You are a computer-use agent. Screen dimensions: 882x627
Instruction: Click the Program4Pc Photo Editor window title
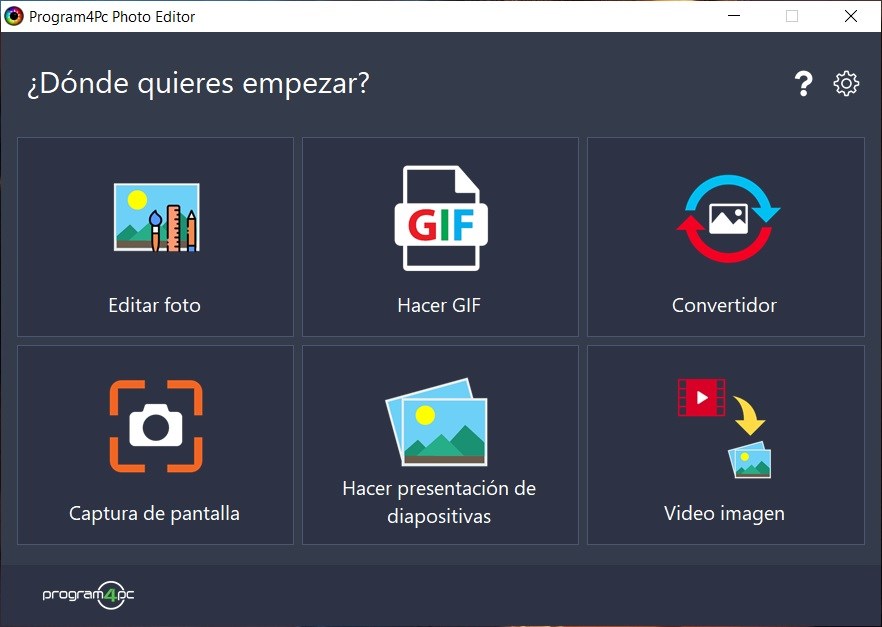point(112,17)
